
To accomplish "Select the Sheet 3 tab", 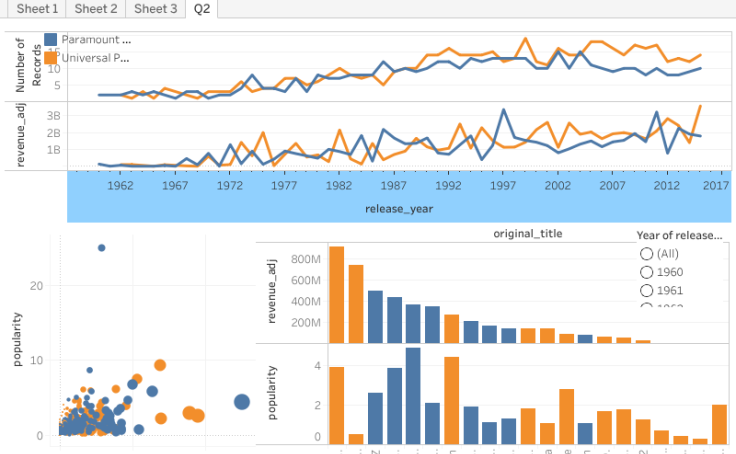I will click(x=155, y=8).
